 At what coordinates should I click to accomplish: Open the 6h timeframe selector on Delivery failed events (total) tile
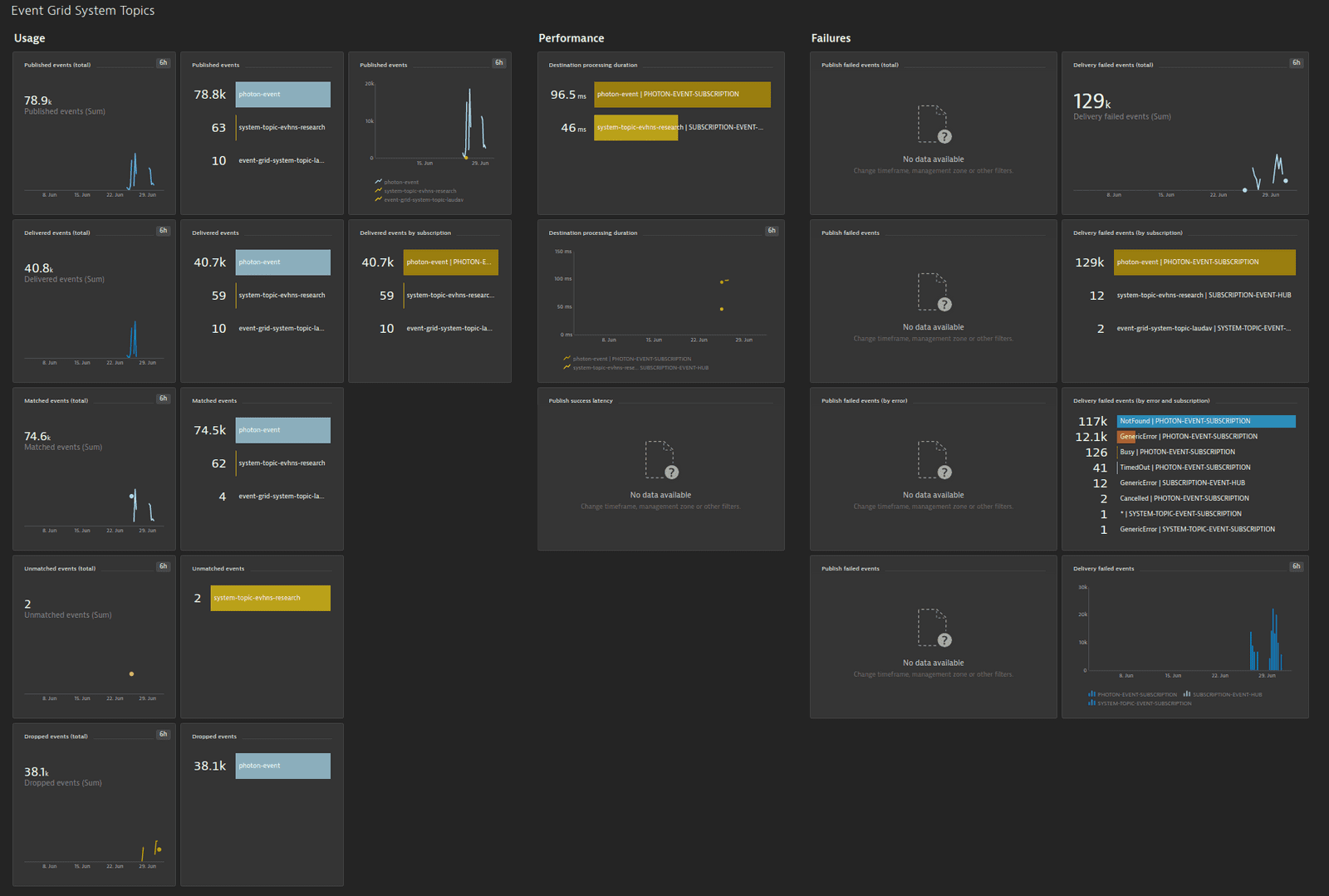tap(1295, 61)
